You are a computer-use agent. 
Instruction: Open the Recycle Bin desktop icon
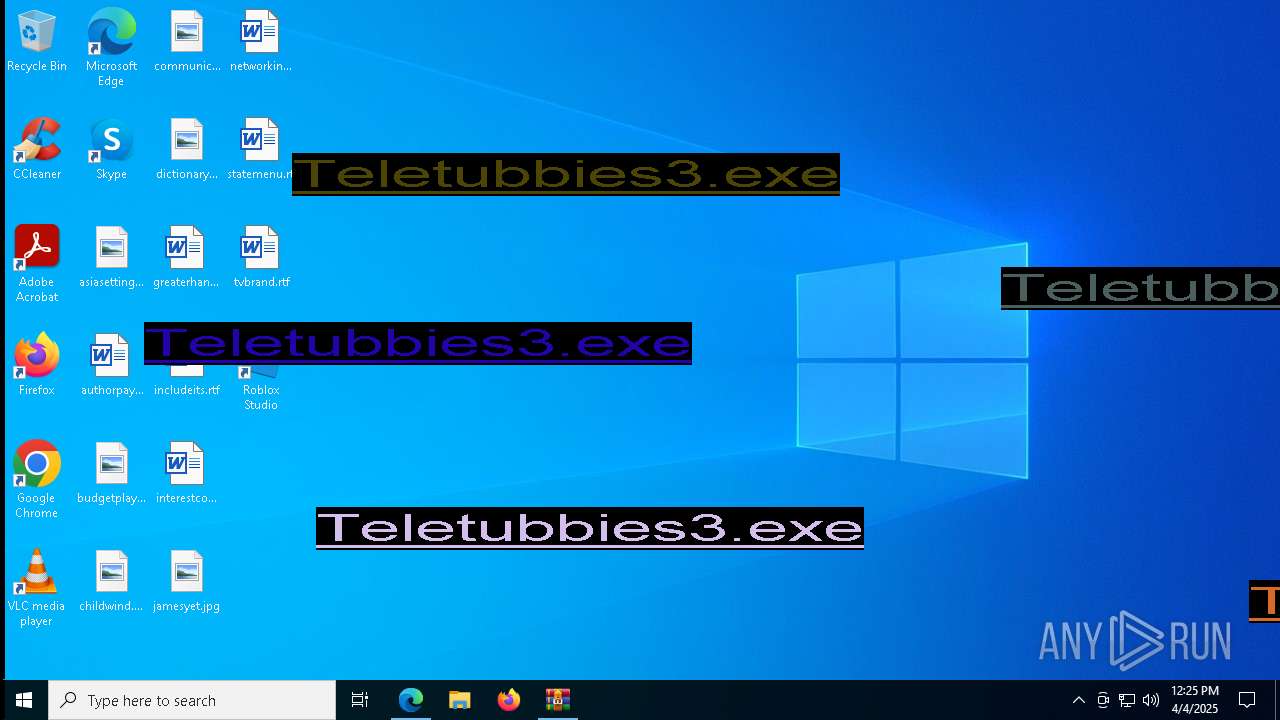(x=37, y=42)
